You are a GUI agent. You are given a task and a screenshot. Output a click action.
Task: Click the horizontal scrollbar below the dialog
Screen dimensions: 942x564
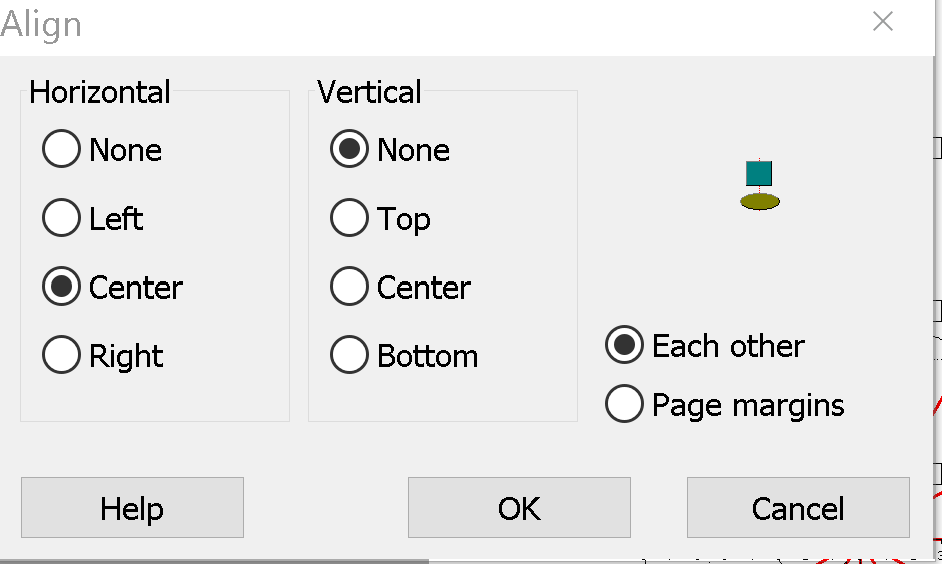(214, 561)
